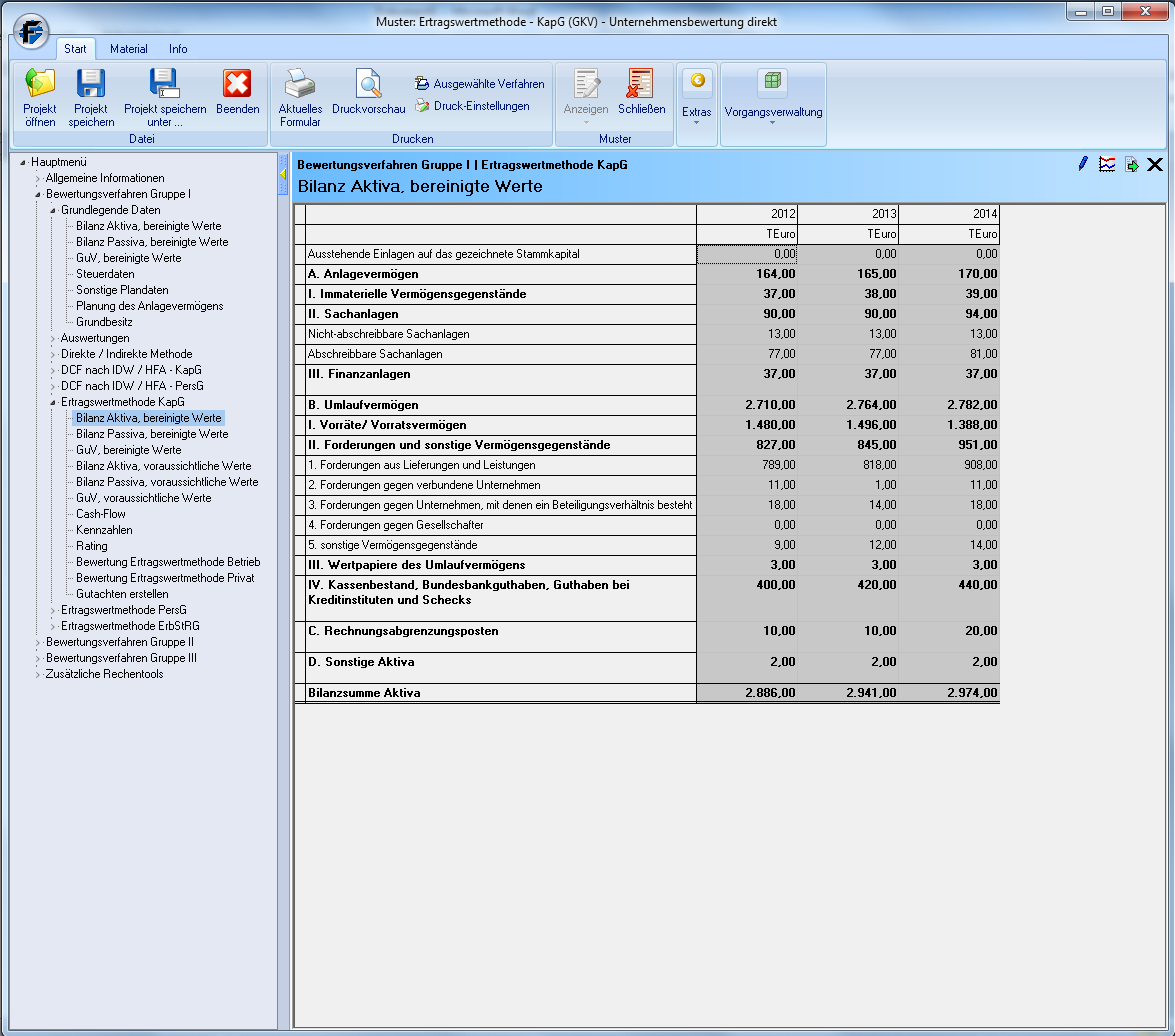The width and height of the screenshot is (1175, 1036).
Task: Collapse Ertragswertmethode KapG node
Action: (52, 403)
